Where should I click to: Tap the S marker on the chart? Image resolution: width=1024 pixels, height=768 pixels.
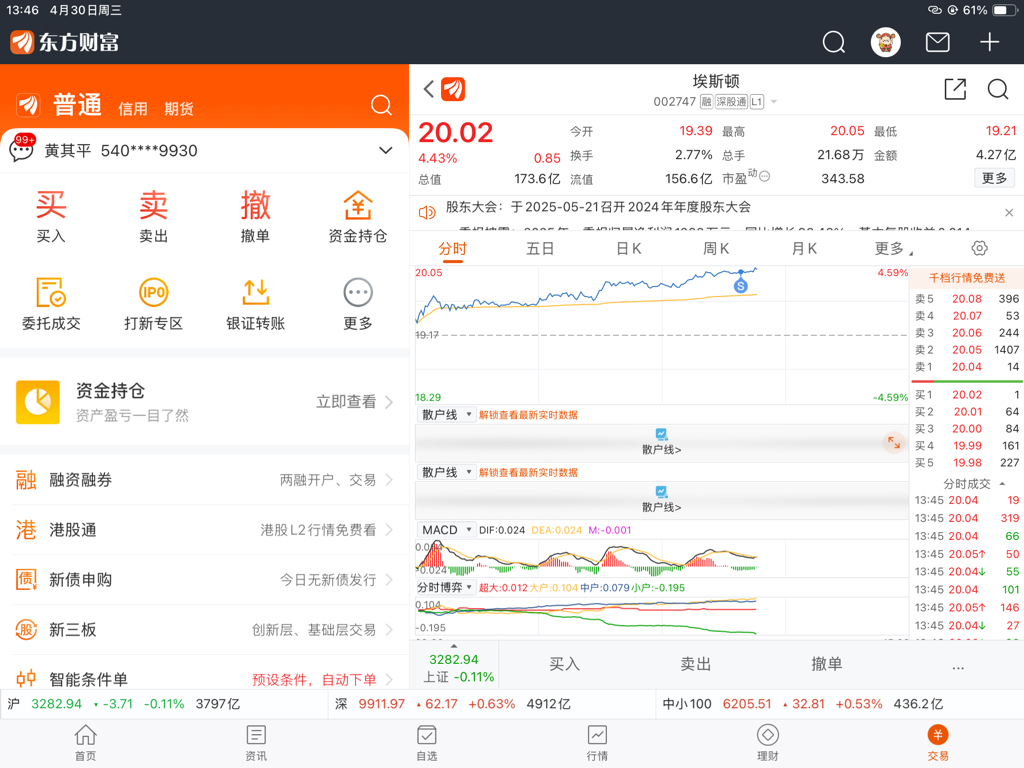pyautogui.click(x=741, y=285)
